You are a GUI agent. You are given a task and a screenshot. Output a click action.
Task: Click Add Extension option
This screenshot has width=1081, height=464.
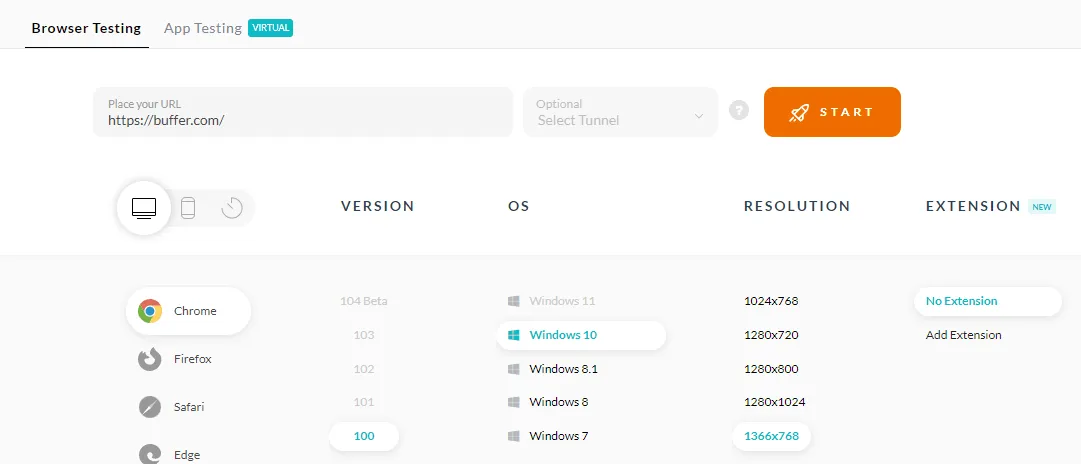point(963,335)
